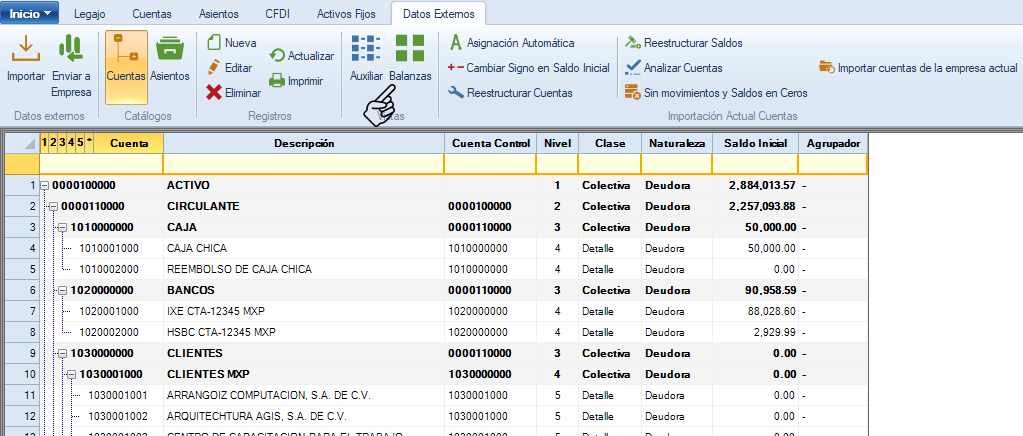Collapse the CLIENTES MXP node
The image size is (1023, 436).
coord(71,374)
